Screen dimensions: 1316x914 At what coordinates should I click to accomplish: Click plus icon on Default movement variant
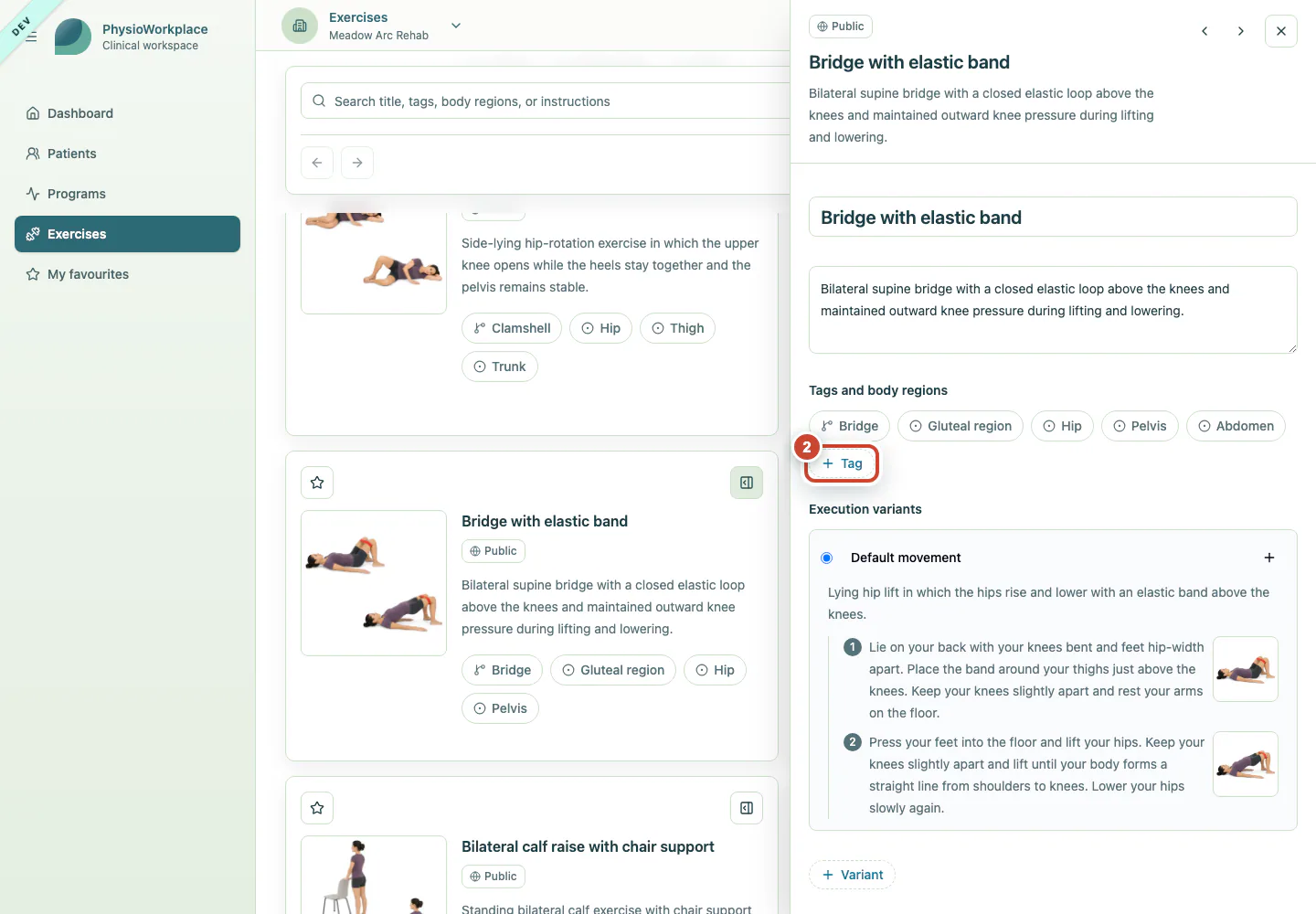coord(1269,558)
